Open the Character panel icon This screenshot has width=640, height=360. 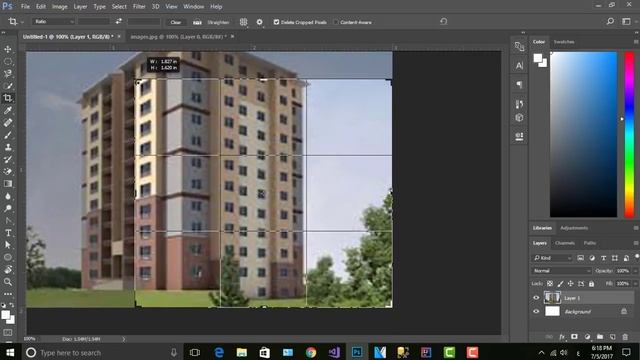tap(519, 66)
